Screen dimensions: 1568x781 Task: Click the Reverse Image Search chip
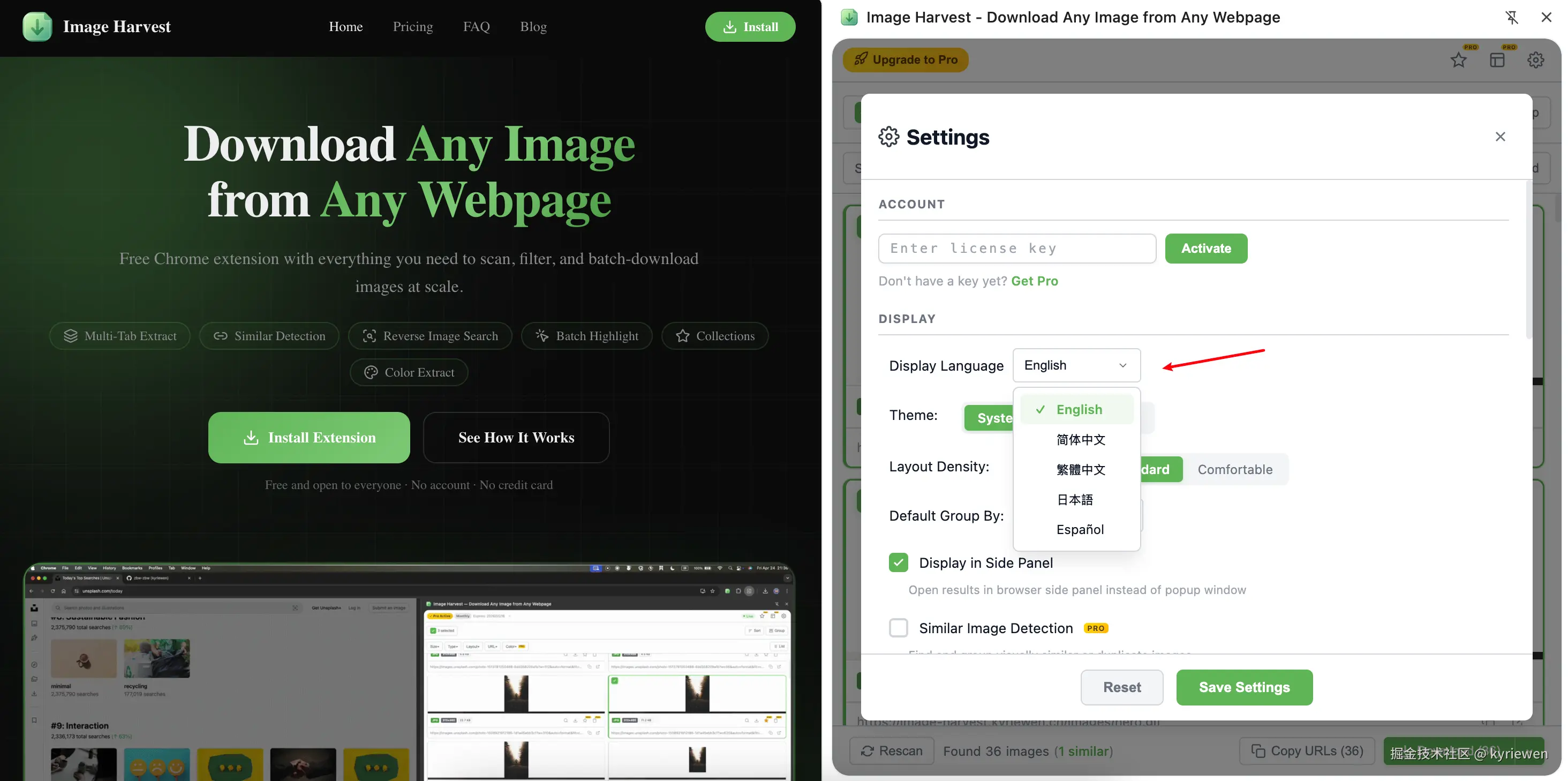429,336
